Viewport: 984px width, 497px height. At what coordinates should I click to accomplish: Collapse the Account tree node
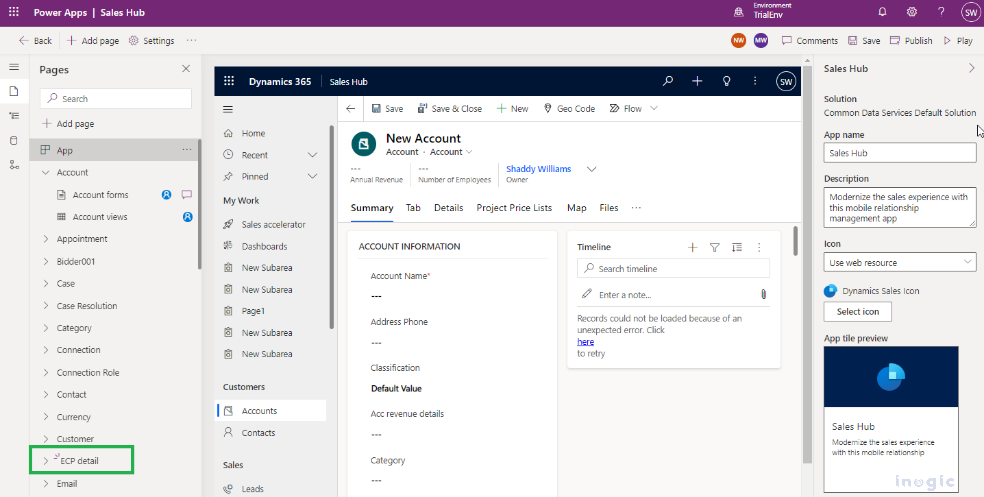(x=45, y=172)
